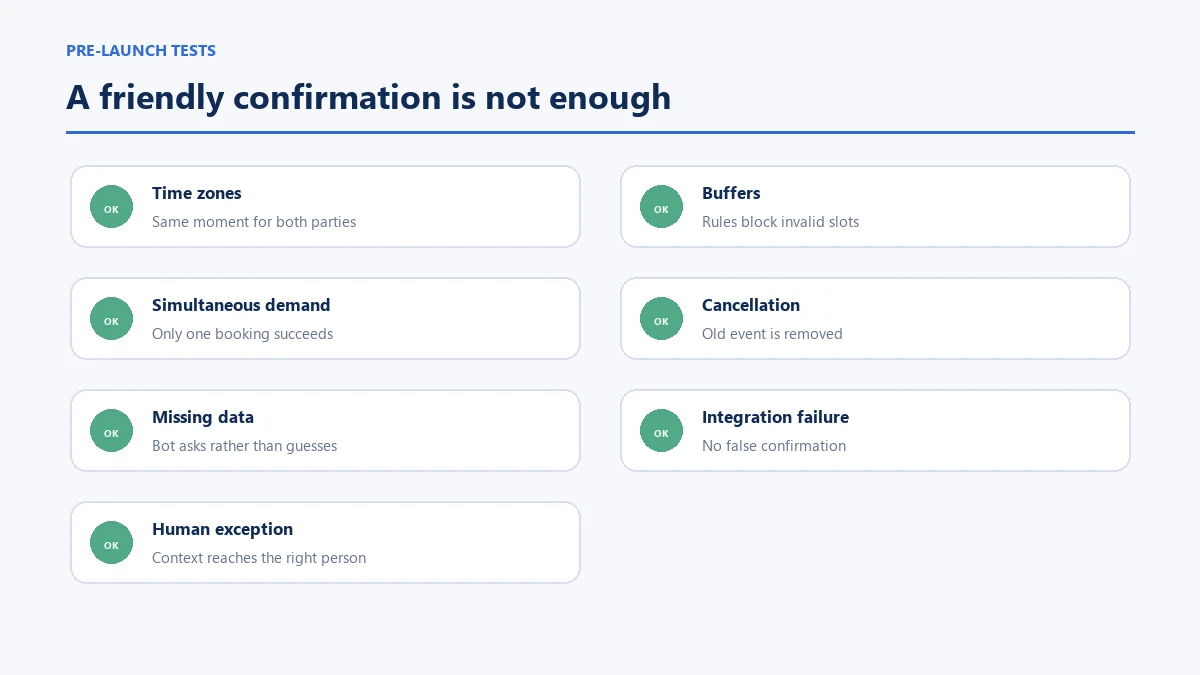Click the OK badge beside Time zones

pyautogui.click(x=111, y=207)
